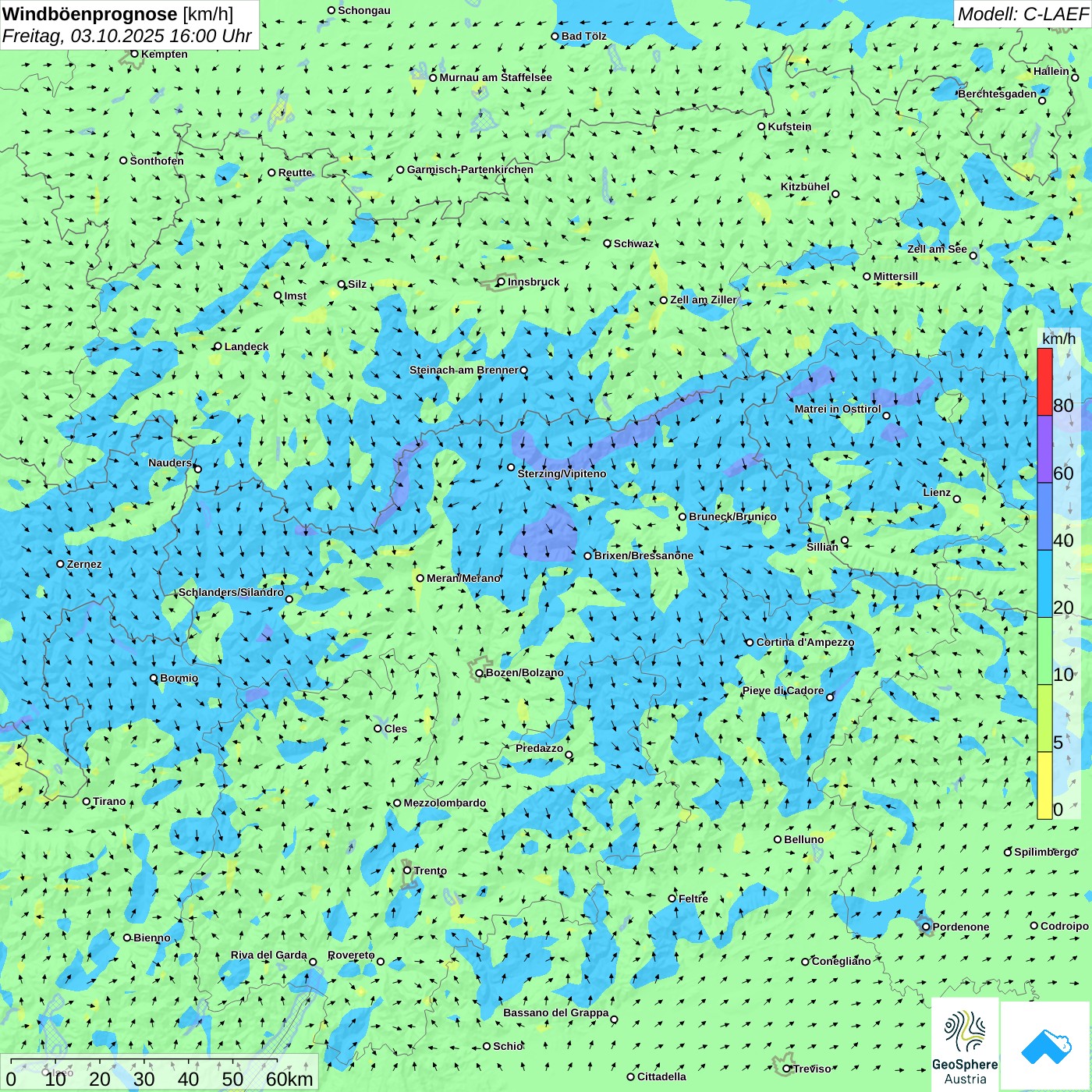Click the Berchtesgaden label
Screen dimensions: 1092x1092
998,94
